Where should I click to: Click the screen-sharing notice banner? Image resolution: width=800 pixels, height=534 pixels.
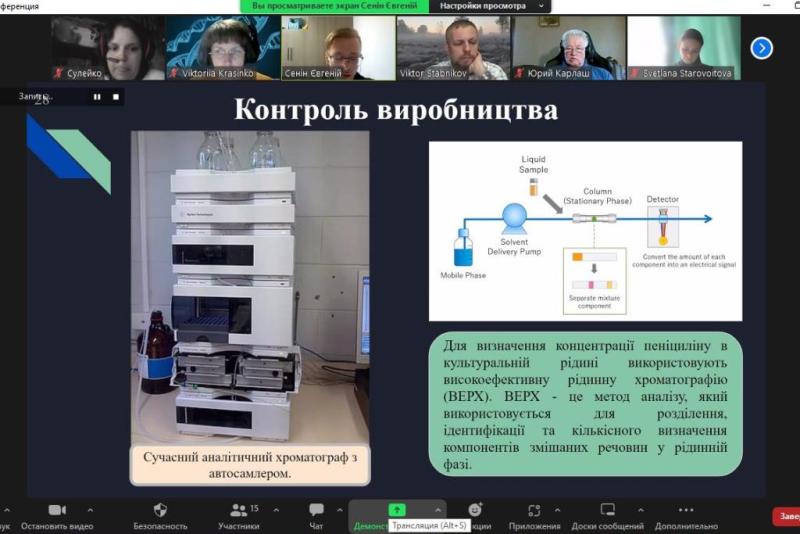335,6
